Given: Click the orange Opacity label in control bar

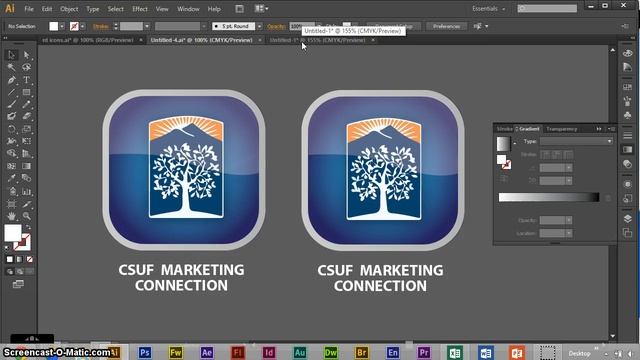Looking at the screenshot, I should tap(276, 26).
